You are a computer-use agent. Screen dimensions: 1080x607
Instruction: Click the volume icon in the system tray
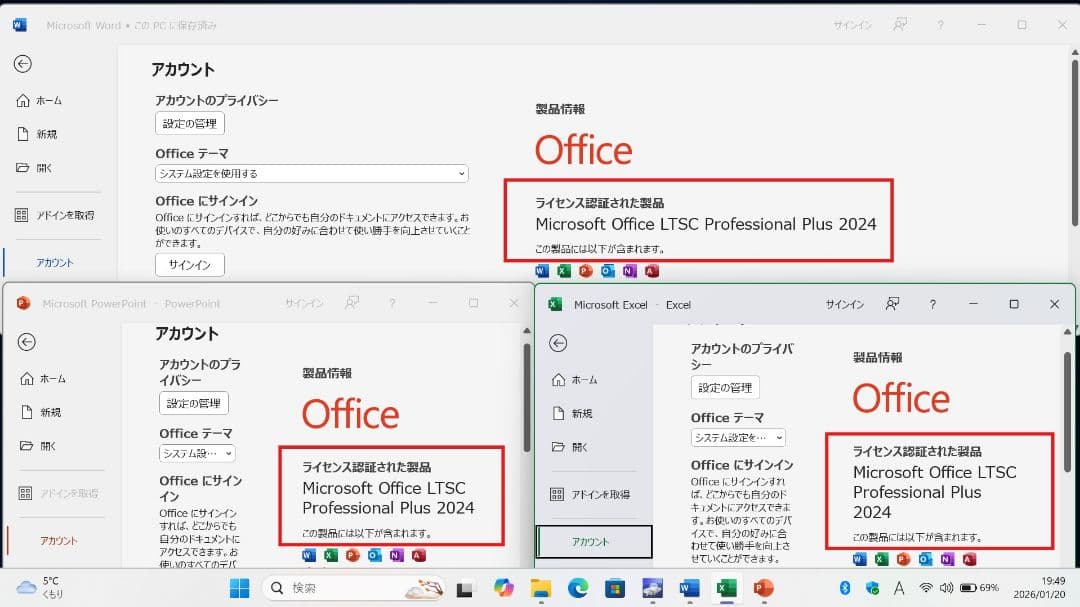946,590
